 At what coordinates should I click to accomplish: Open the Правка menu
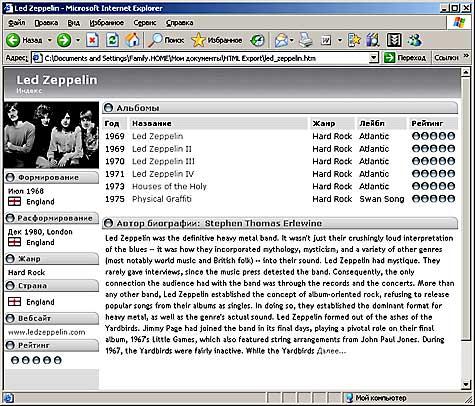coord(46,23)
